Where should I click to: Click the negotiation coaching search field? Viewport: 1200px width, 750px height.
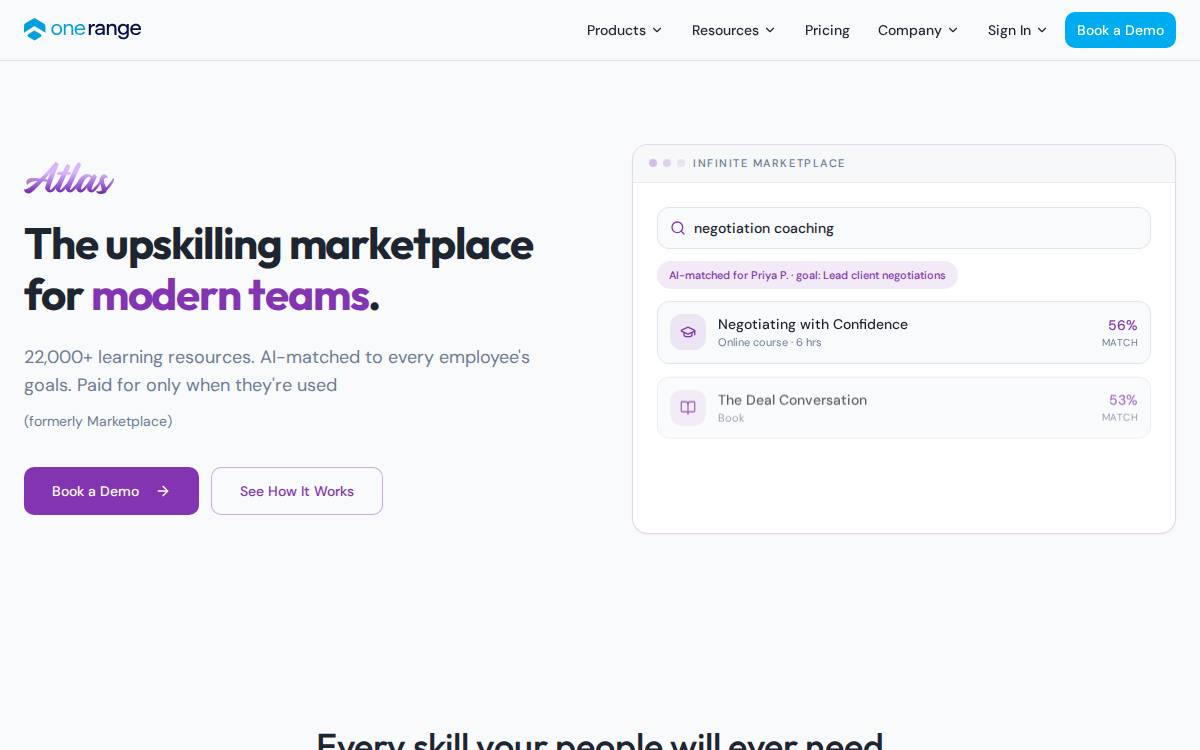tap(904, 228)
